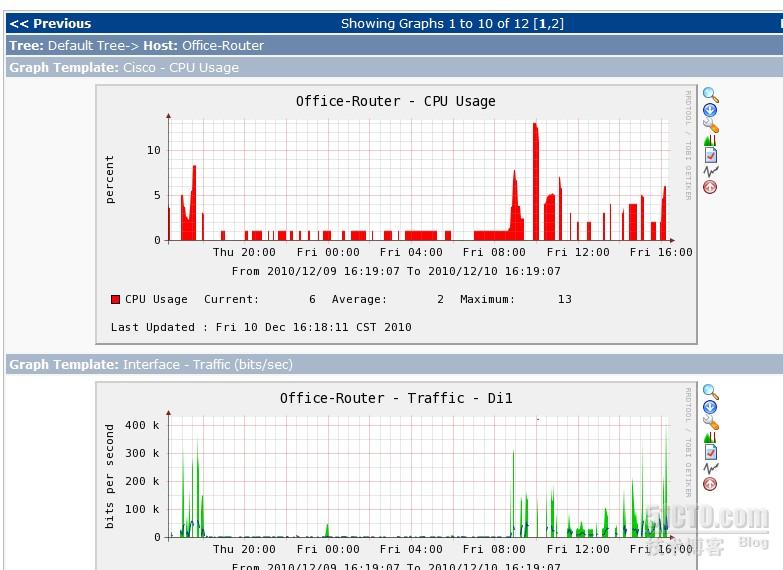Click 'percent' axis label on CPU graph
The width and height of the screenshot is (783, 570).
(x=110, y=179)
